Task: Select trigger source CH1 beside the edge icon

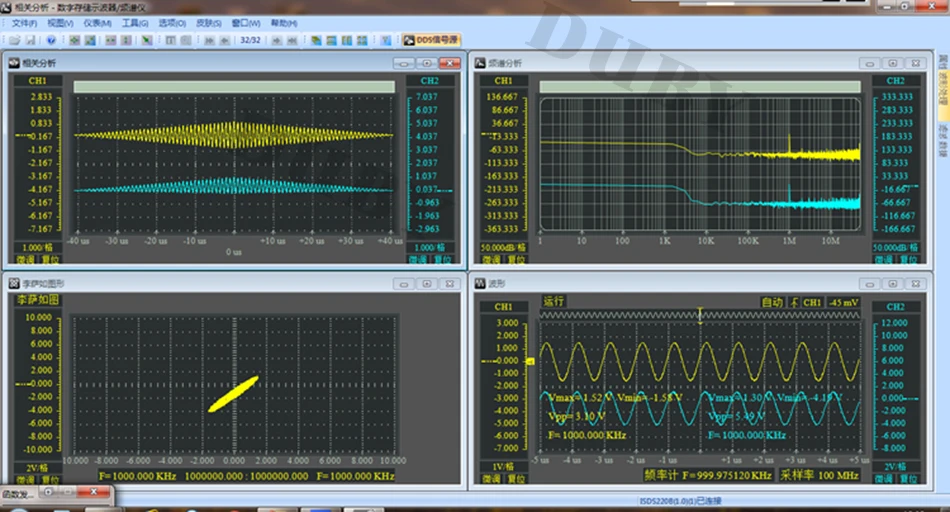Action: pos(812,302)
